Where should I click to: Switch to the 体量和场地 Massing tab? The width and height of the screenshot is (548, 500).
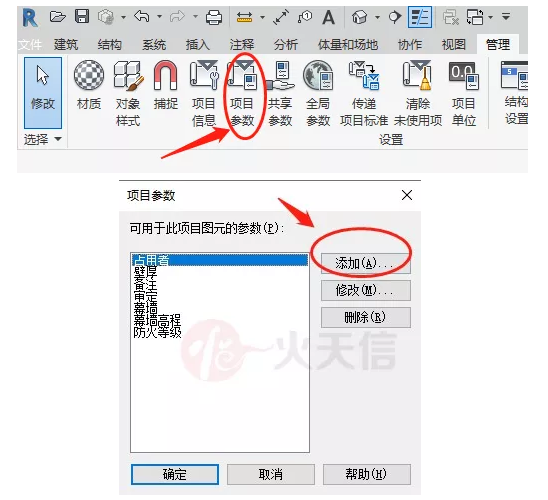[x=348, y=45]
